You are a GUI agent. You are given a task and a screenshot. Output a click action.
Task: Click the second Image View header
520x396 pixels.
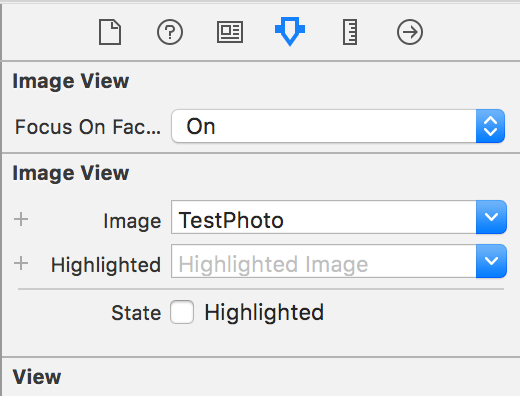[71, 173]
